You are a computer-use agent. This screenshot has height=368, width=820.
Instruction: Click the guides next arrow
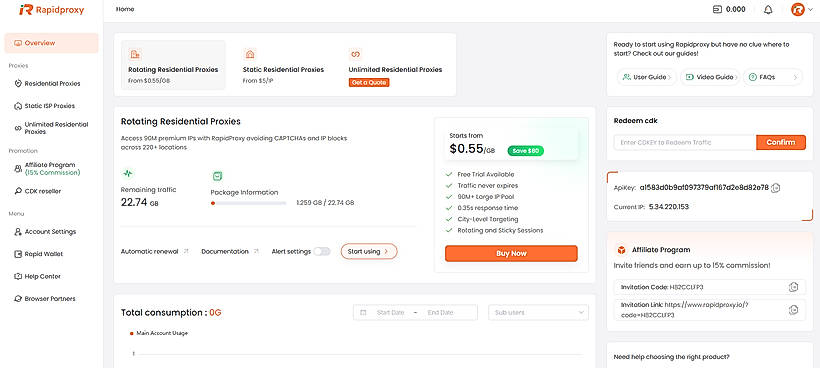[795, 77]
